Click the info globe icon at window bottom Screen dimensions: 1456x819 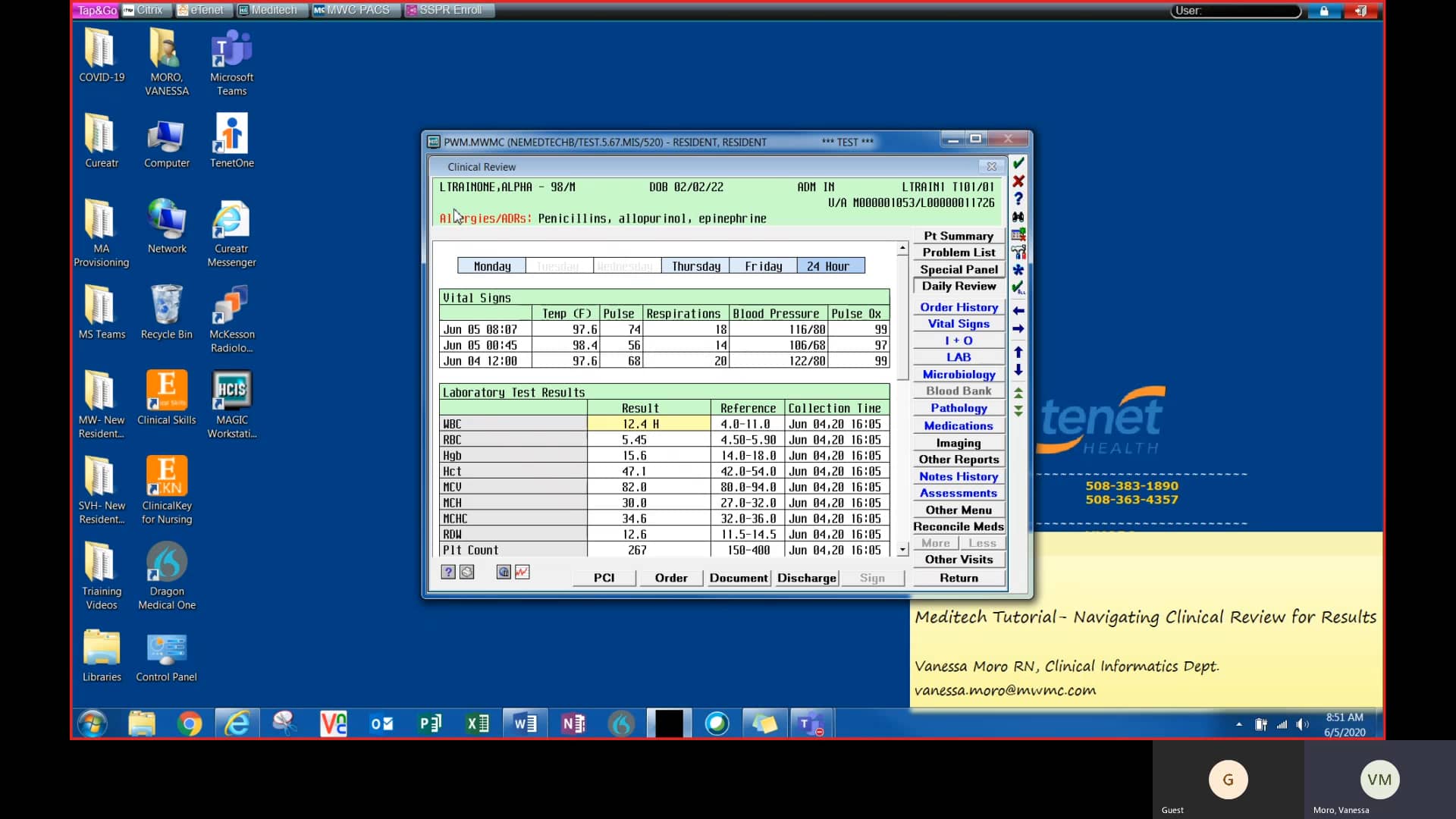coord(504,573)
